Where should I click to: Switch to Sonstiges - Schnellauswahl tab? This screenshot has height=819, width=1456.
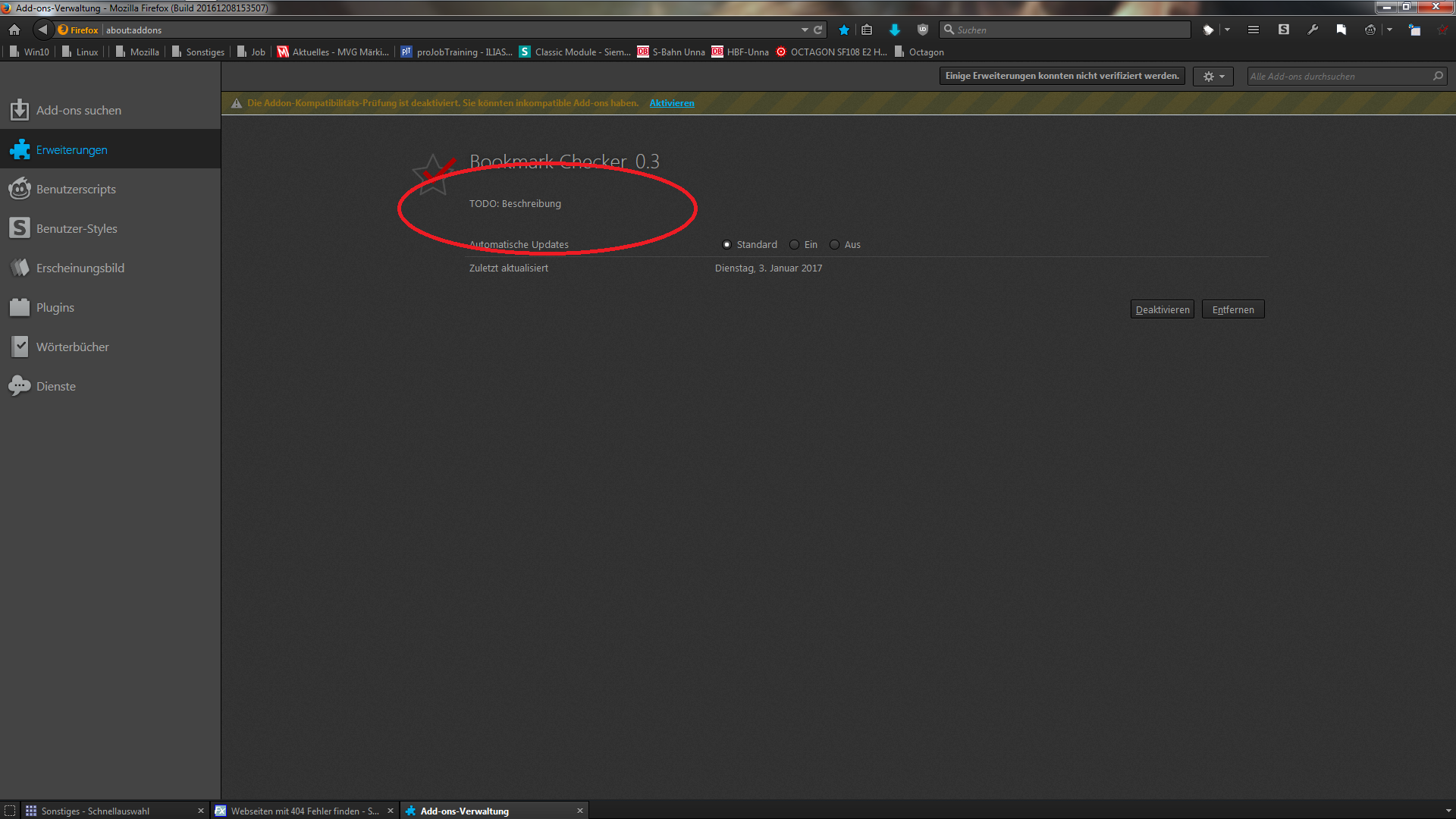pyautogui.click(x=96, y=811)
